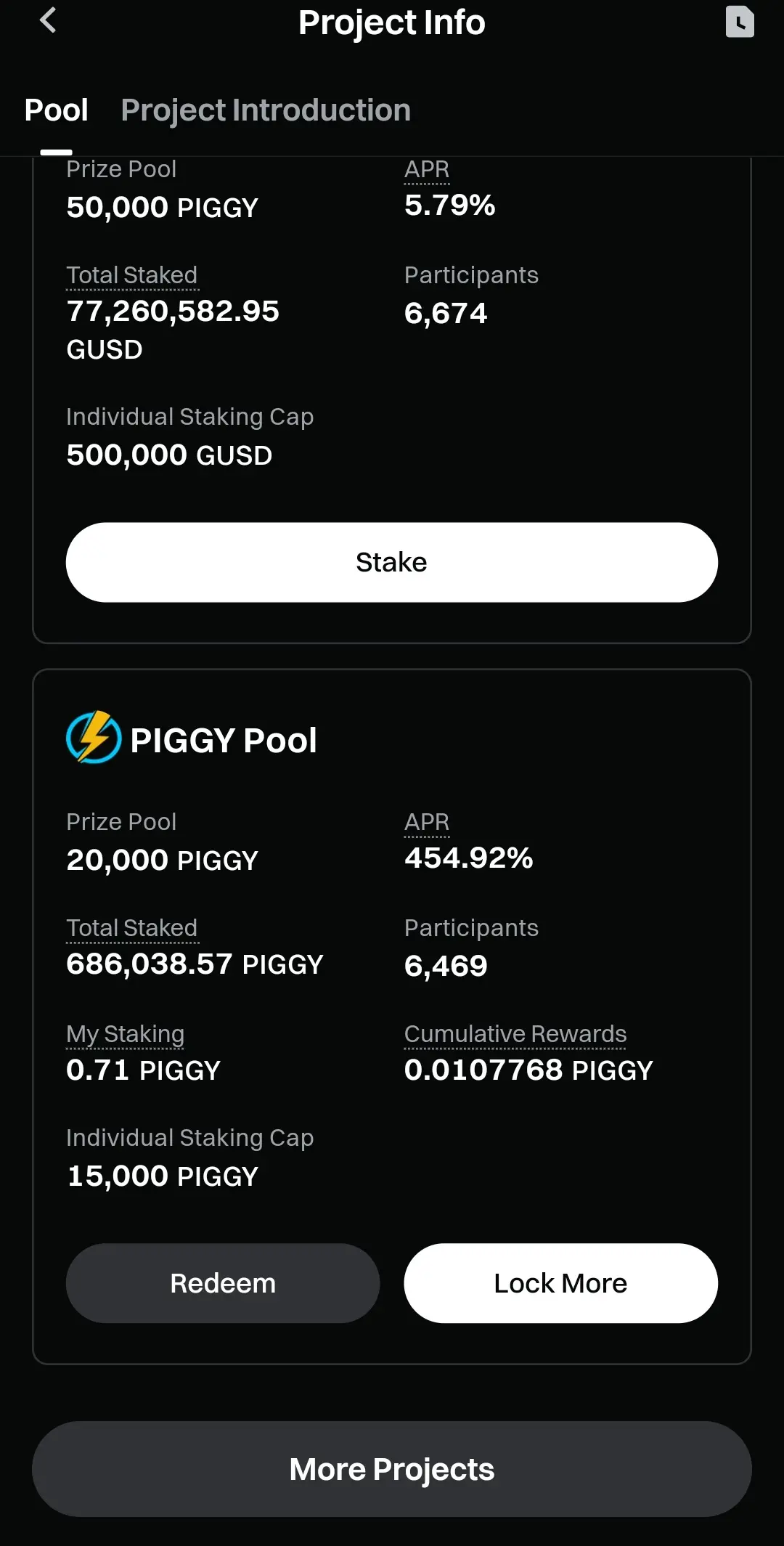Open More Projects at the bottom
This screenshot has height=1546, width=784.
(x=392, y=1469)
